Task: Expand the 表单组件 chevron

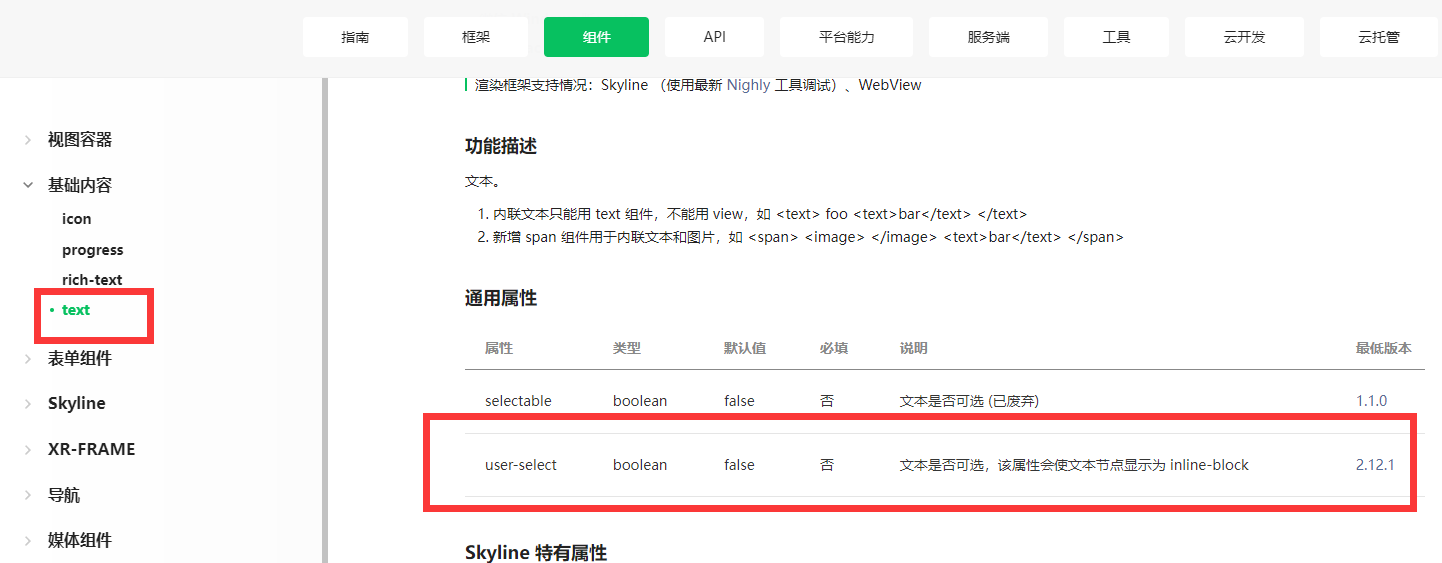Action: (28, 358)
